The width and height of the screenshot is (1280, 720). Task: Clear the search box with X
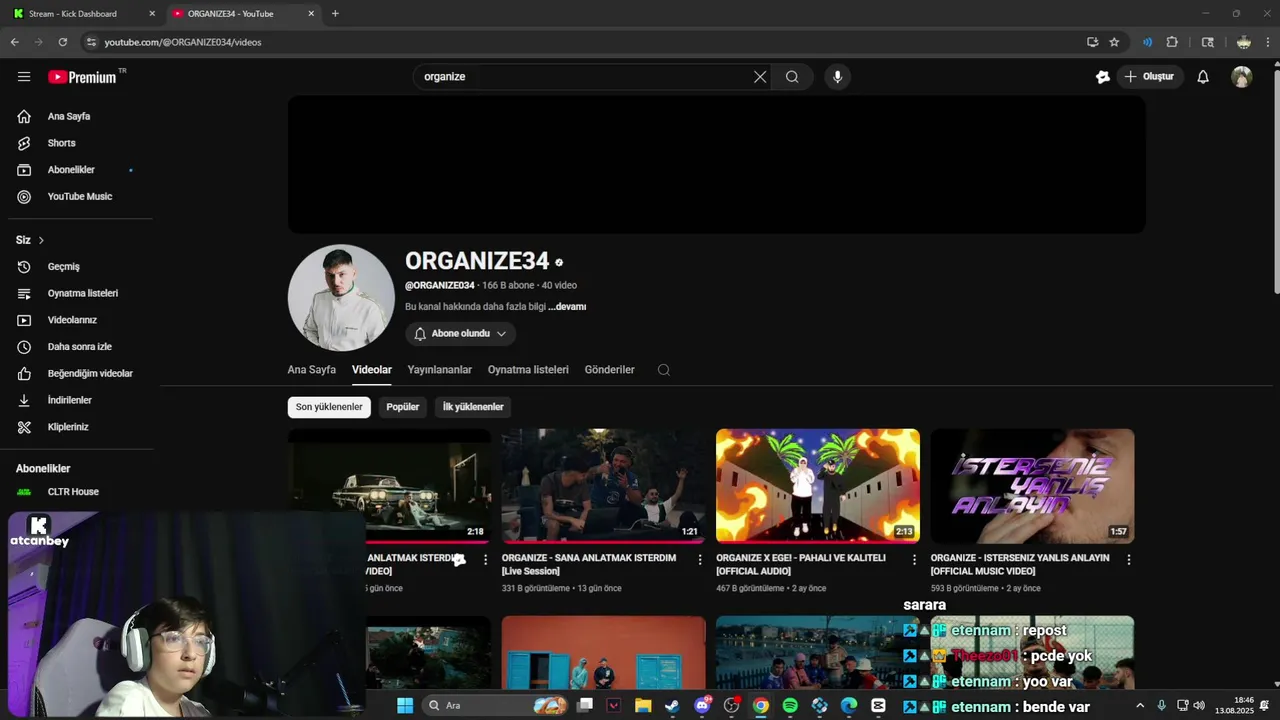[x=760, y=77]
